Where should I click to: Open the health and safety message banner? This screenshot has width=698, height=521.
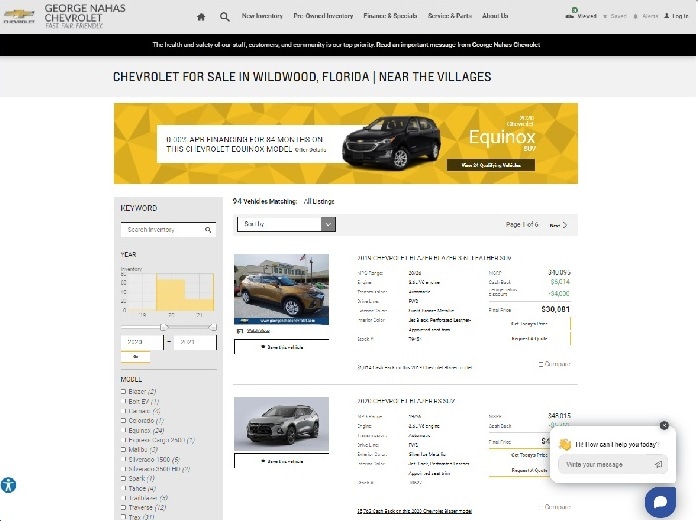pyautogui.click(x=346, y=45)
